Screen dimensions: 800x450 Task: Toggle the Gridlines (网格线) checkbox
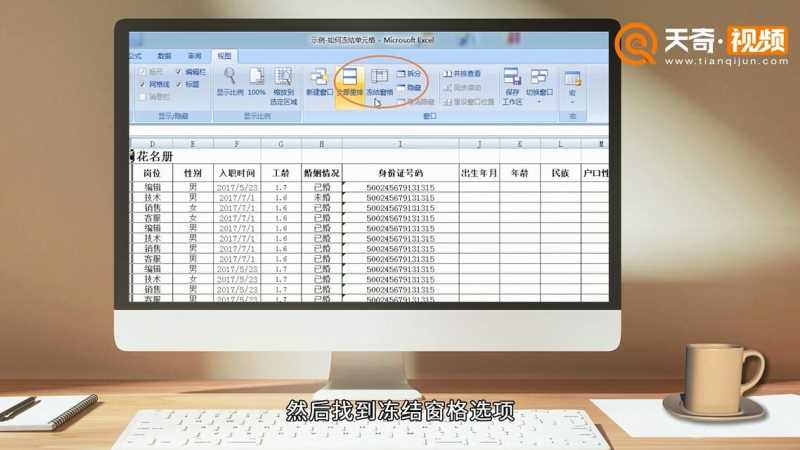pos(154,84)
